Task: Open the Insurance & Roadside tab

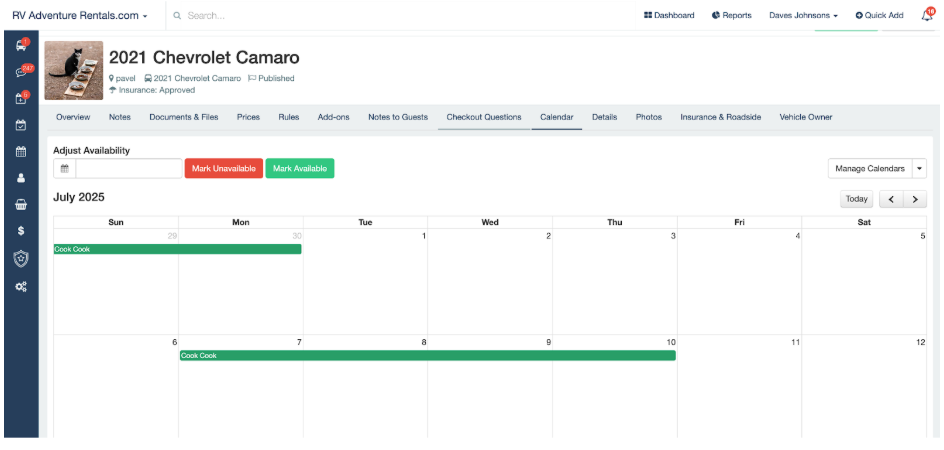Action: [720, 117]
